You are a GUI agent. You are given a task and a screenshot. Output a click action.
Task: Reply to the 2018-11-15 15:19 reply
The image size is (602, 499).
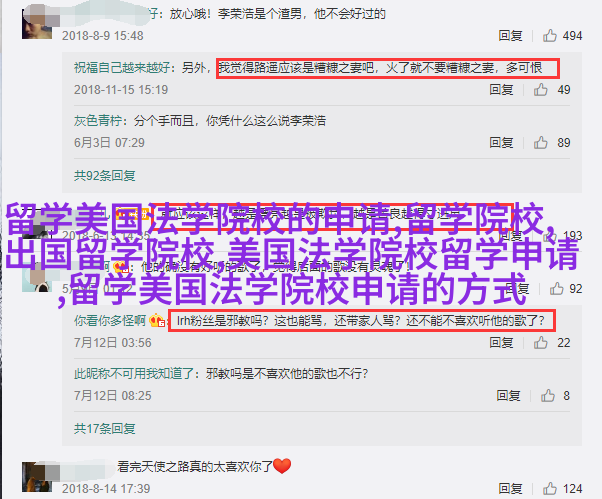pos(501,89)
